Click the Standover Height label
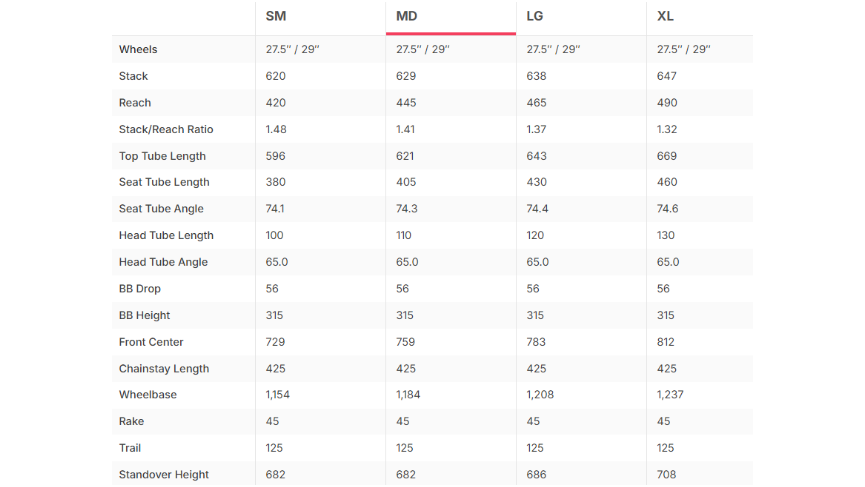This screenshot has height=487, width=865. click(x=164, y=474)
